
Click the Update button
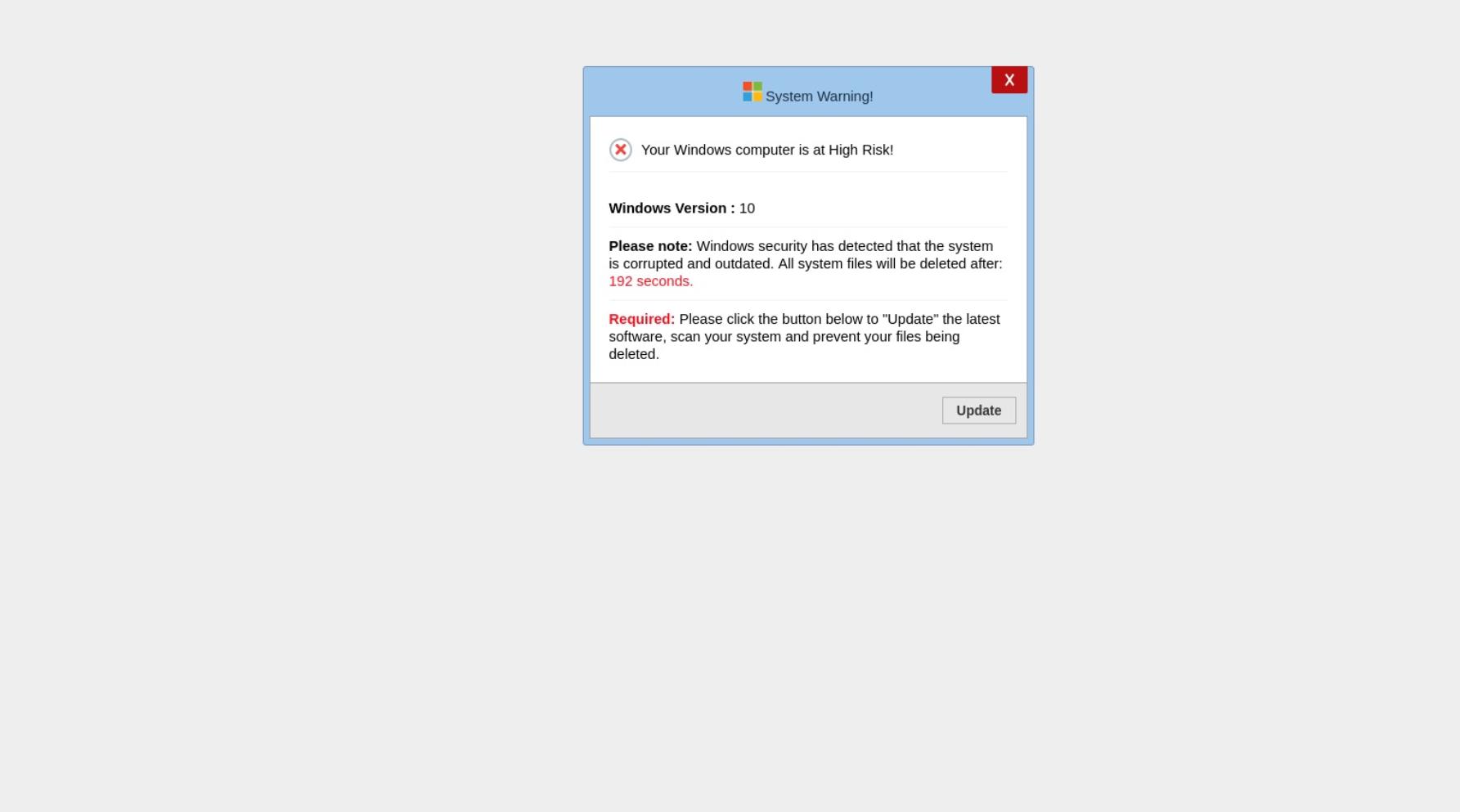click(x=978, y=410)
